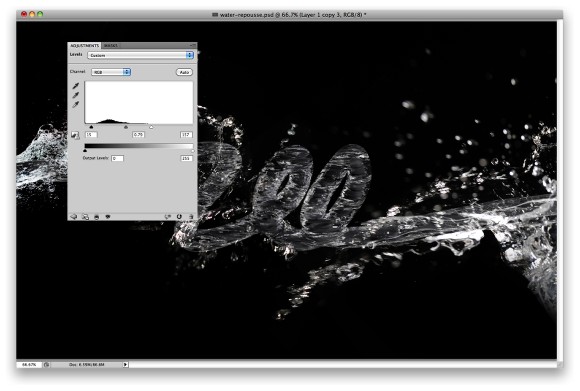580x391 pixels.
Task: Click the expanded view icon in panel footer
Action: pyautogui.click(x=85, y=217)
